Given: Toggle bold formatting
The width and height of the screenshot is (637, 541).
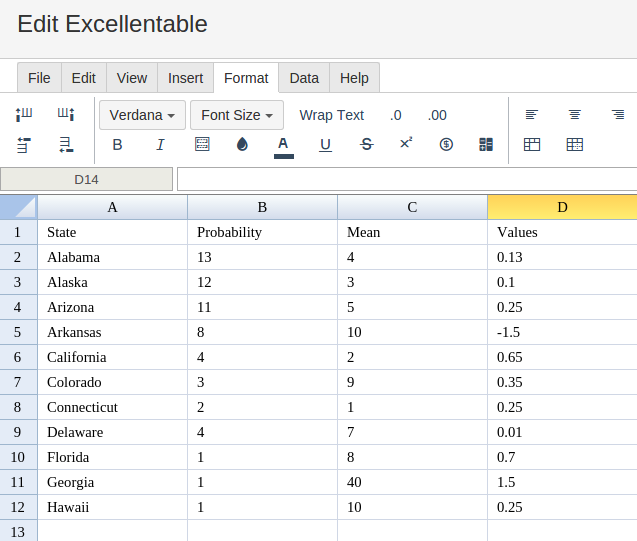Looking at the screenshot, I should point(117,145).
